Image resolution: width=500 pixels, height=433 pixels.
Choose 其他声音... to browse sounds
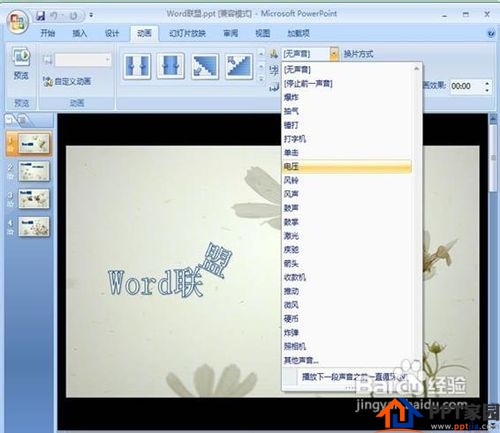[x=347, y=360]
